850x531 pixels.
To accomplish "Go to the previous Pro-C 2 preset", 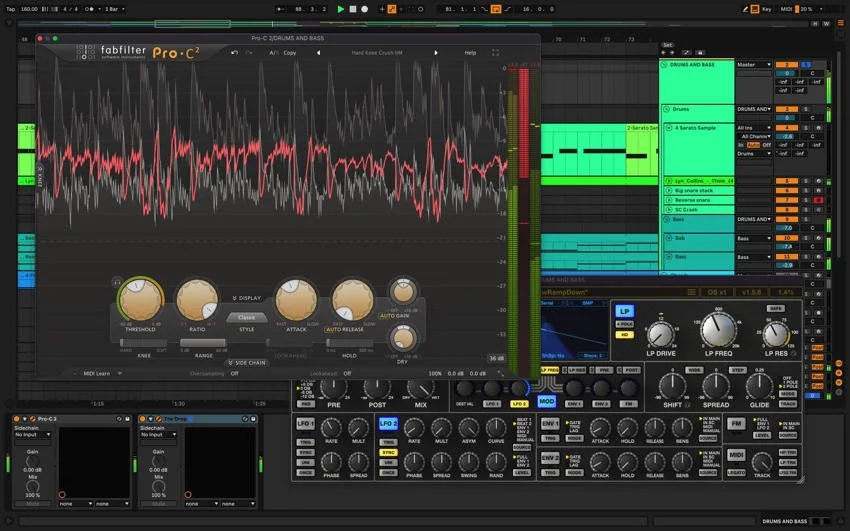I will point(318,53).
